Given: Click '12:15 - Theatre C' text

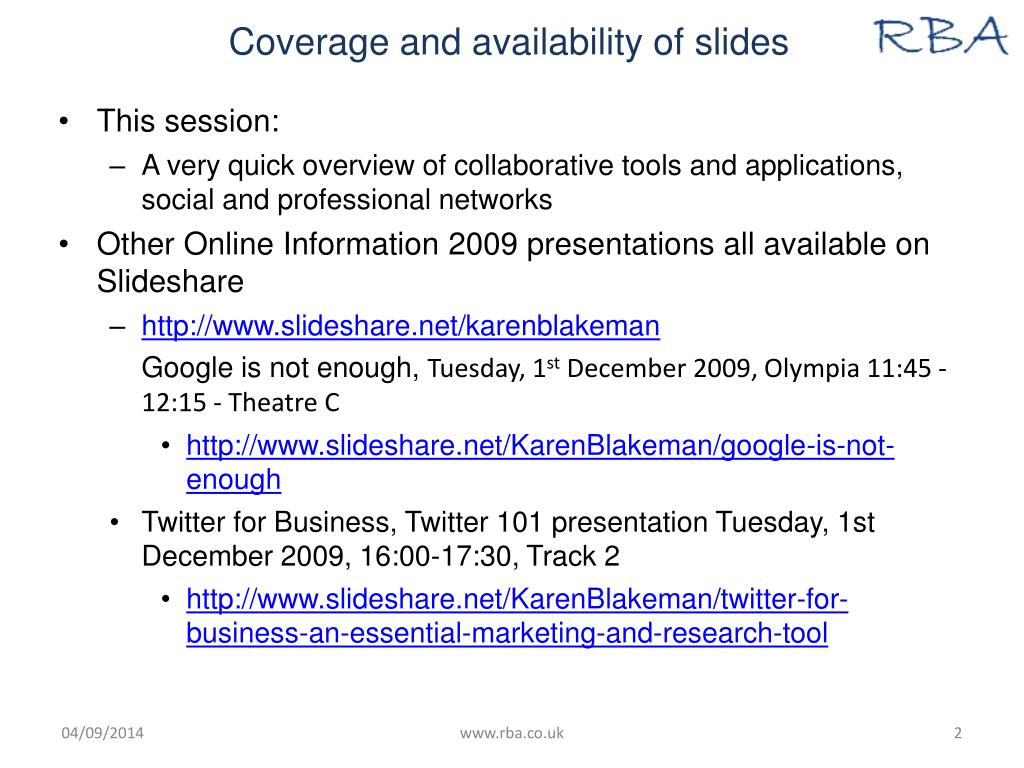Looking at the screenshot, I should tap(240, 402).
